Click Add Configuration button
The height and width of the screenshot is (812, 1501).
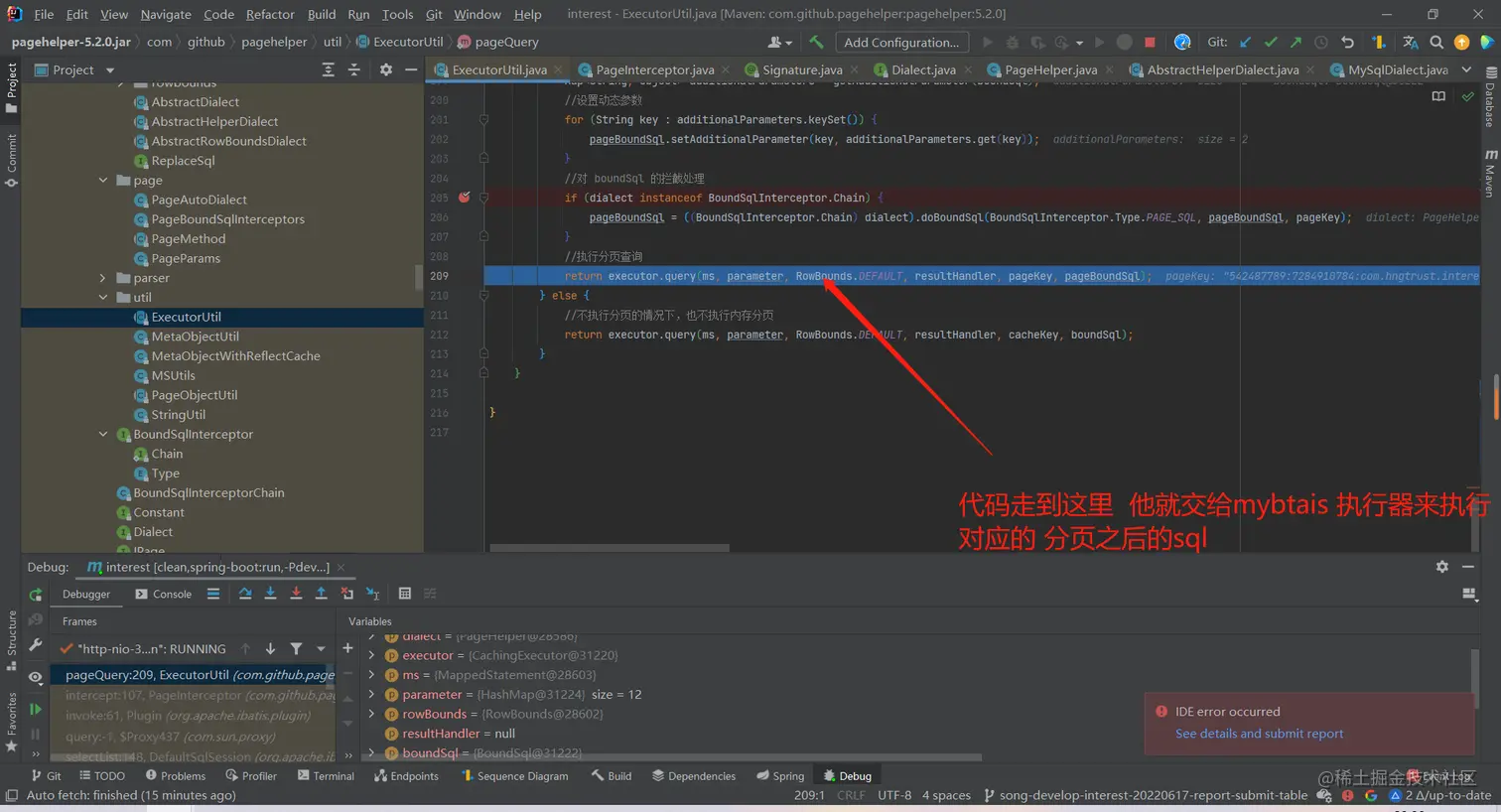click(901, 42)
